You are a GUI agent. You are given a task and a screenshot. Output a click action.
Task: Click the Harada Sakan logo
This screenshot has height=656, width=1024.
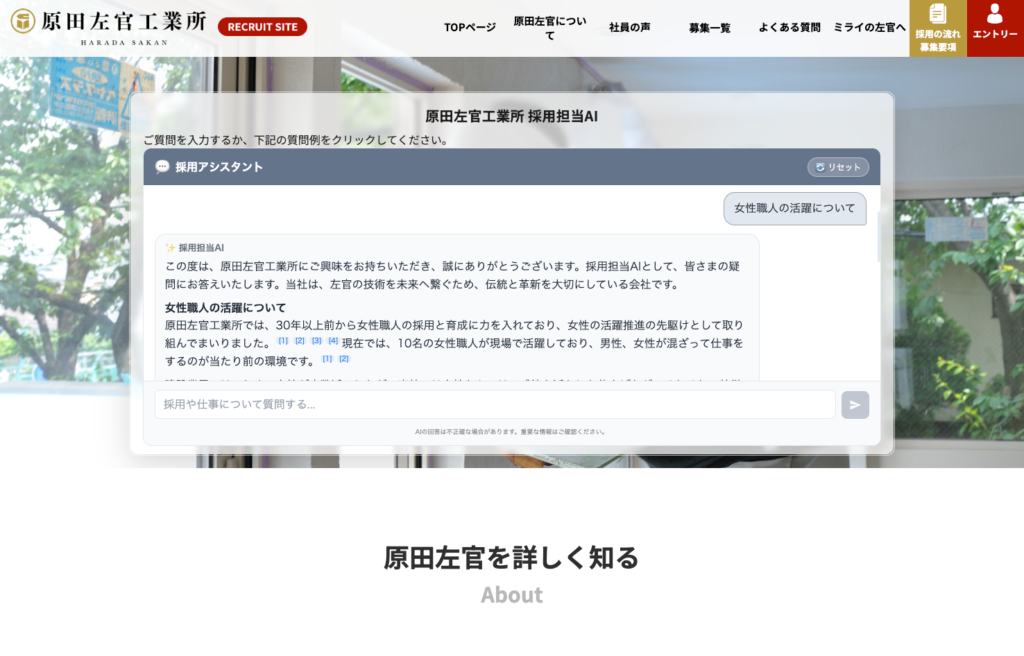pos(109,27)
